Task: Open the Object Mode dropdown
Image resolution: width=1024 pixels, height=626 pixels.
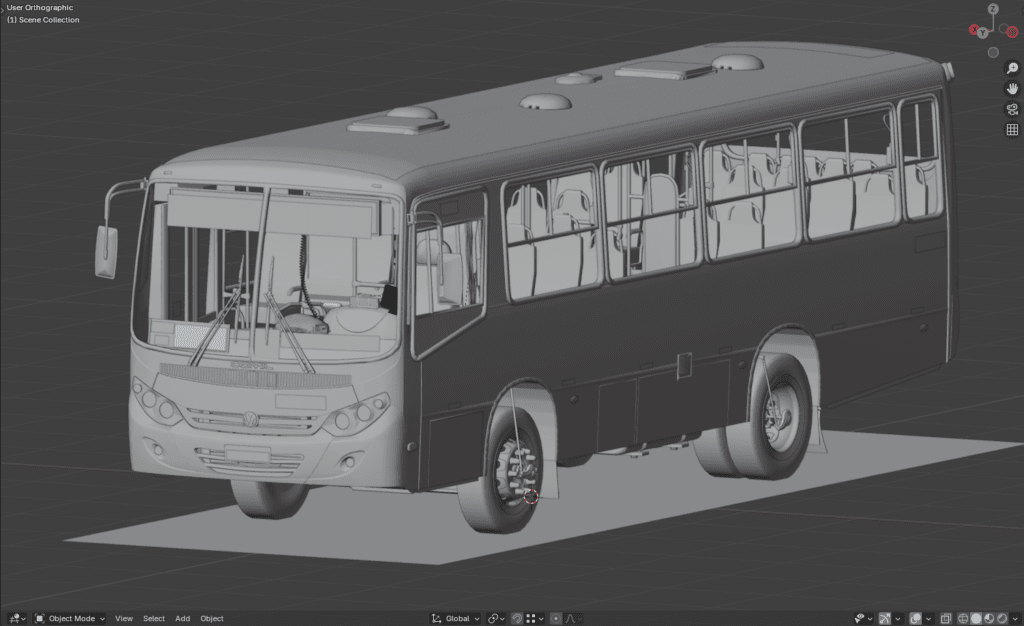Action: [70, 618]
